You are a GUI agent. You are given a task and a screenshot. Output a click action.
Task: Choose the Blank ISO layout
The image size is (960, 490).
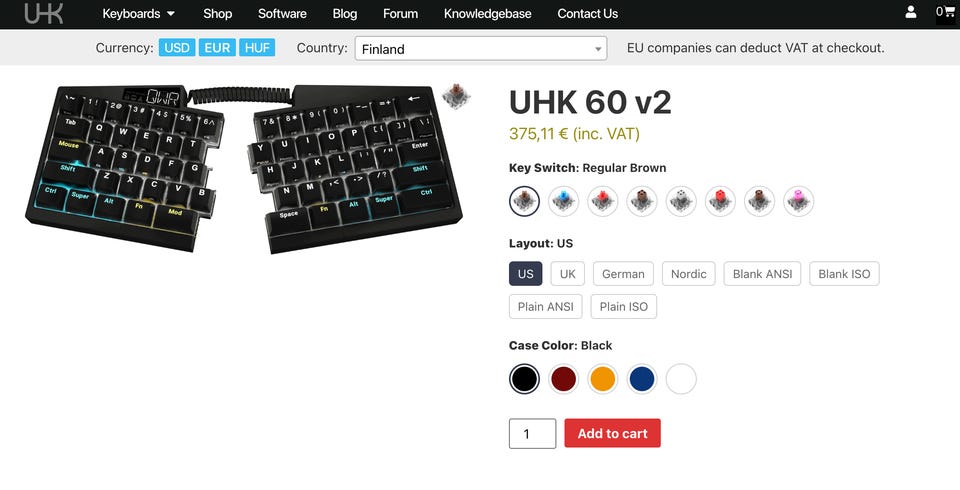(x=844, y=274)
